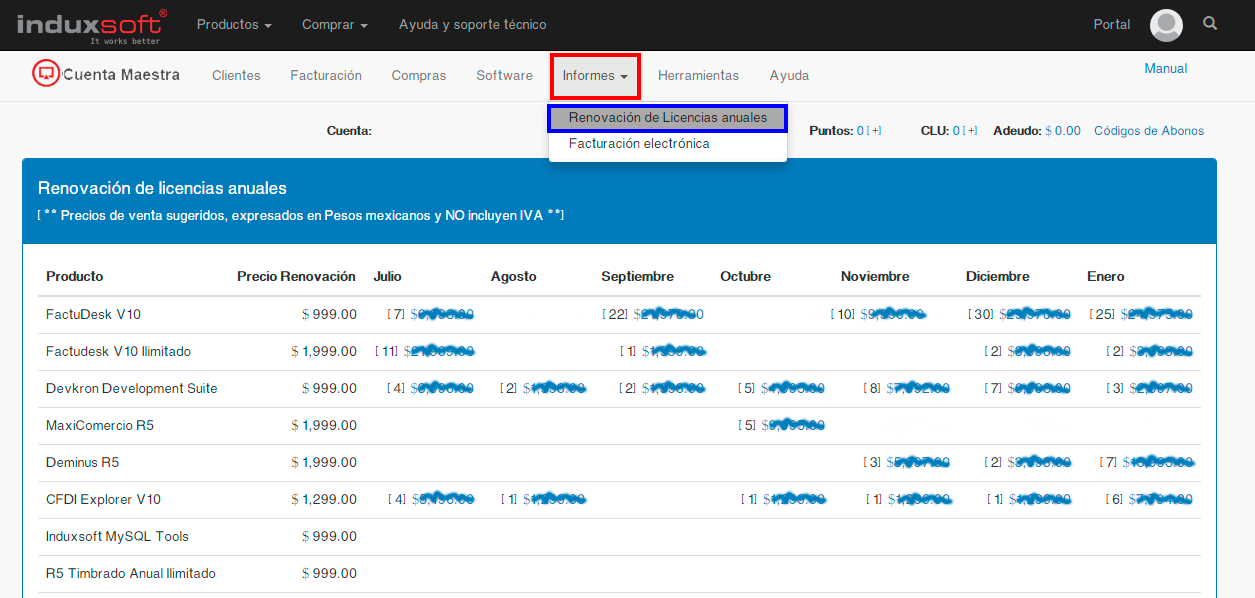Screen dimensions: 1255x598
Task: Click the Producto column header
Action: tap(75, 277)
